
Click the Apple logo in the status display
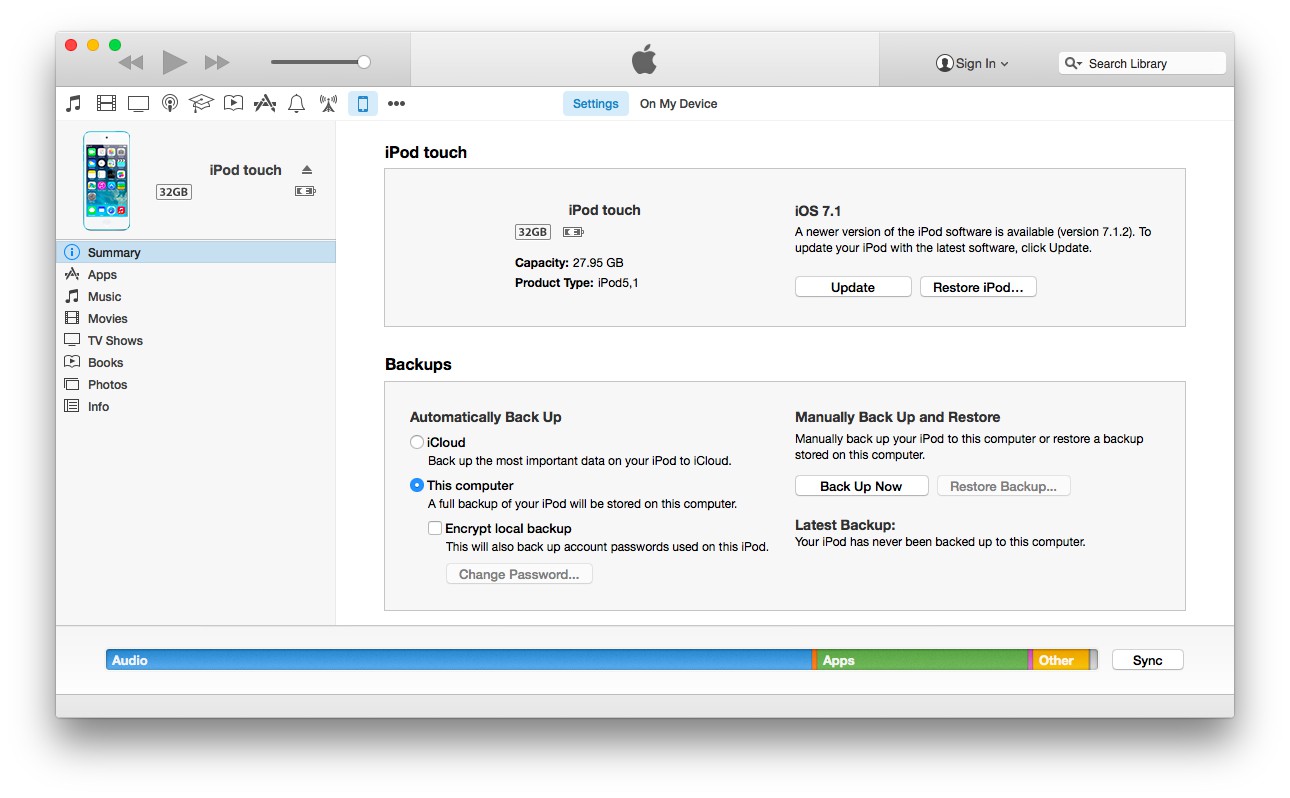coord(644,60)
